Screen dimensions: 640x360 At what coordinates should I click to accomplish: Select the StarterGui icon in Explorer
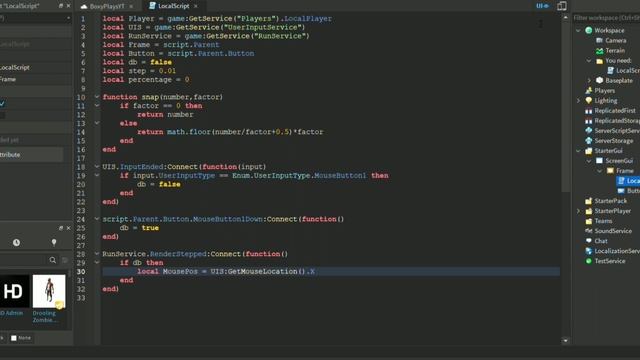[589, 151]
